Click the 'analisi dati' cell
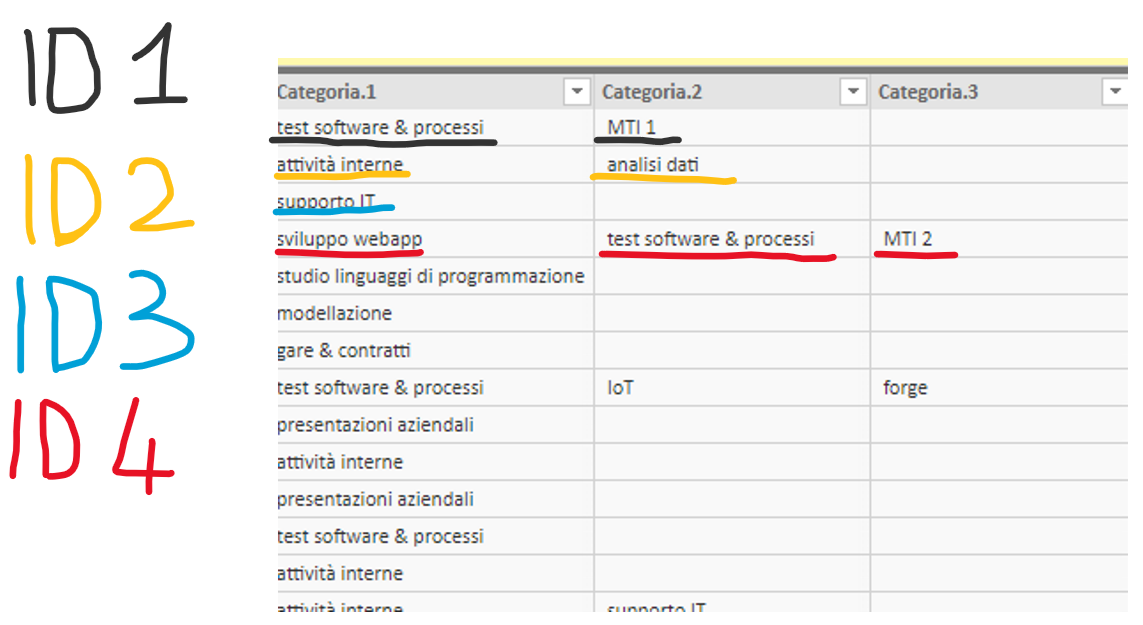This screenshot has width=1143, height=625. click(733, 165)
